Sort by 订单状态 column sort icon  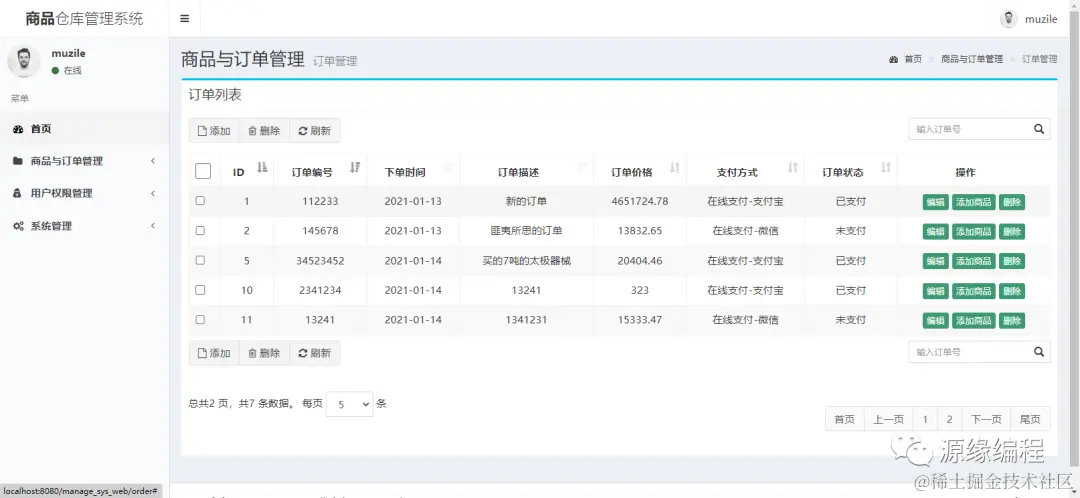[x=886, y=167]
